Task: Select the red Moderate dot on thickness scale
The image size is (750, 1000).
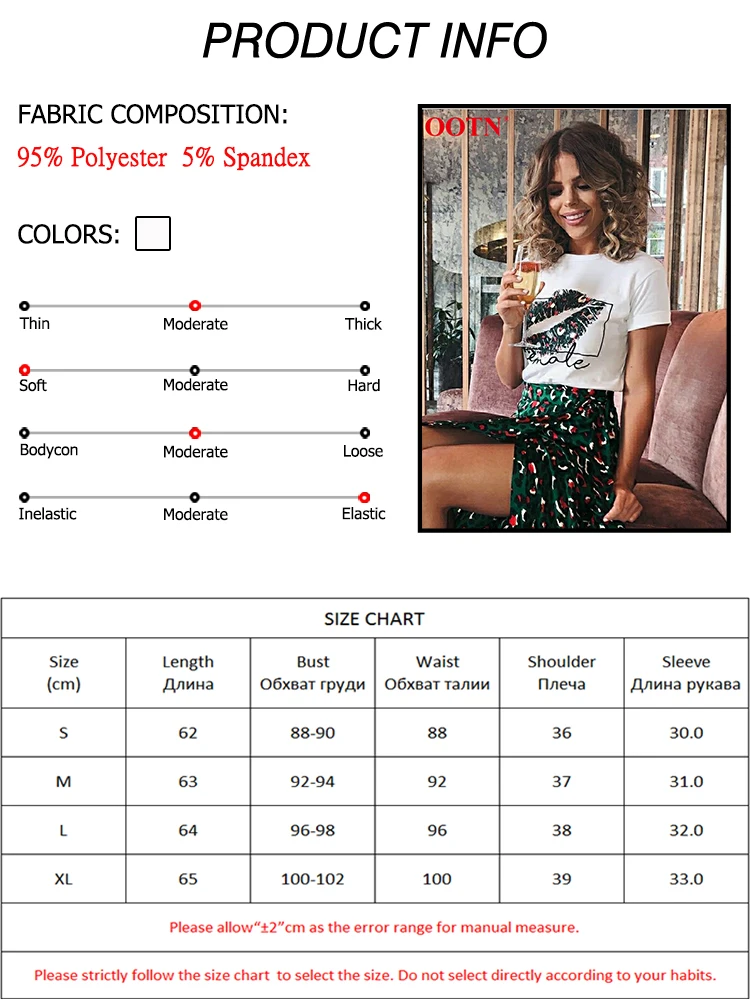Action: tap(195, 306)
